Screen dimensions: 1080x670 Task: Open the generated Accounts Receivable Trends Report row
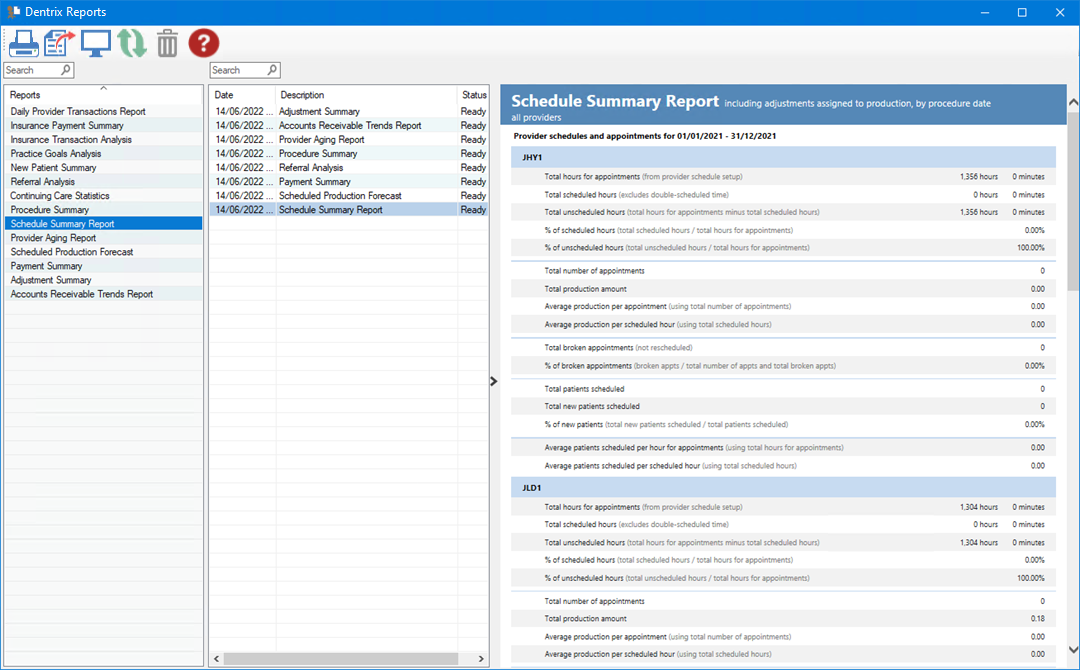(x=350, y=125)
